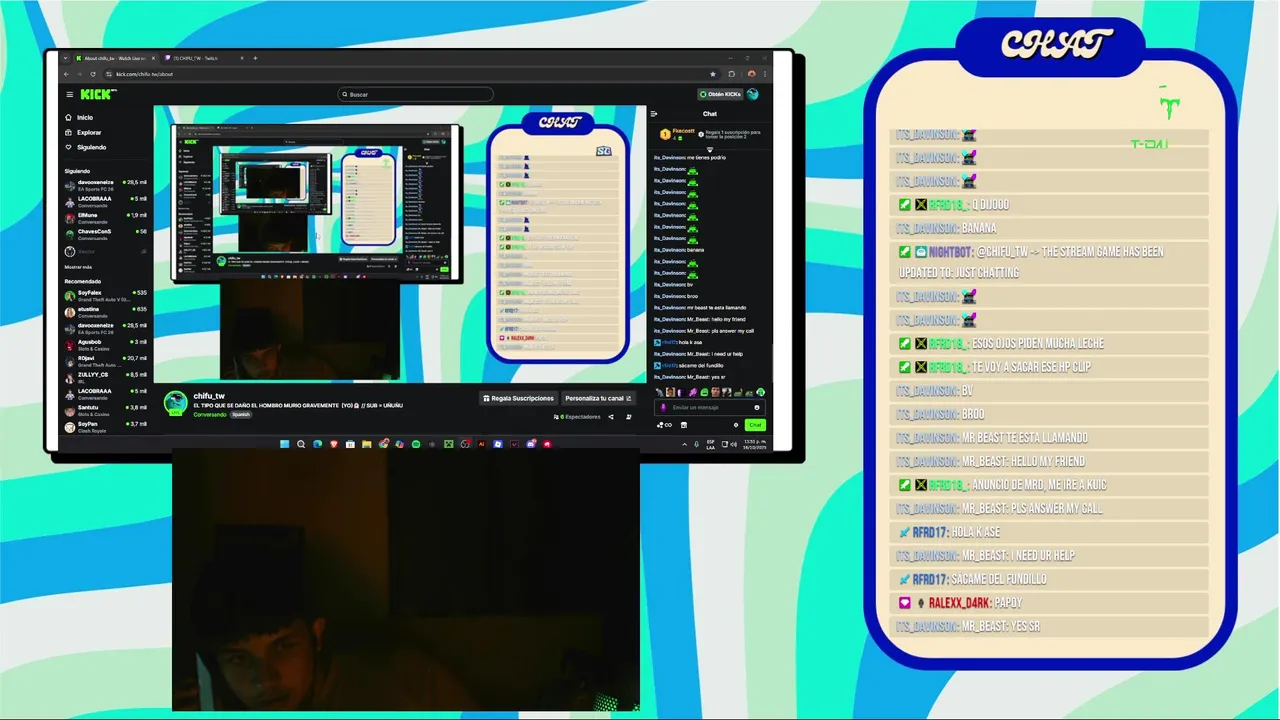1280x720 pixels.
Task: Open the Kick hamburger sidebar menu
Action: pyautogui.click(x=70, y=94)
